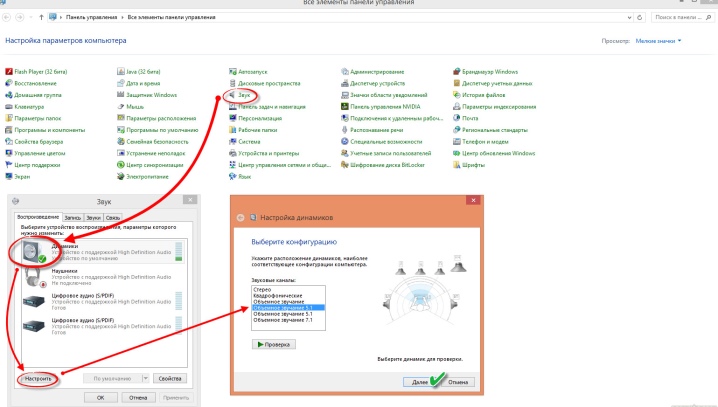Click Настроить button in Звук dialog
The image size is (718, 407).
pos(38,379)
